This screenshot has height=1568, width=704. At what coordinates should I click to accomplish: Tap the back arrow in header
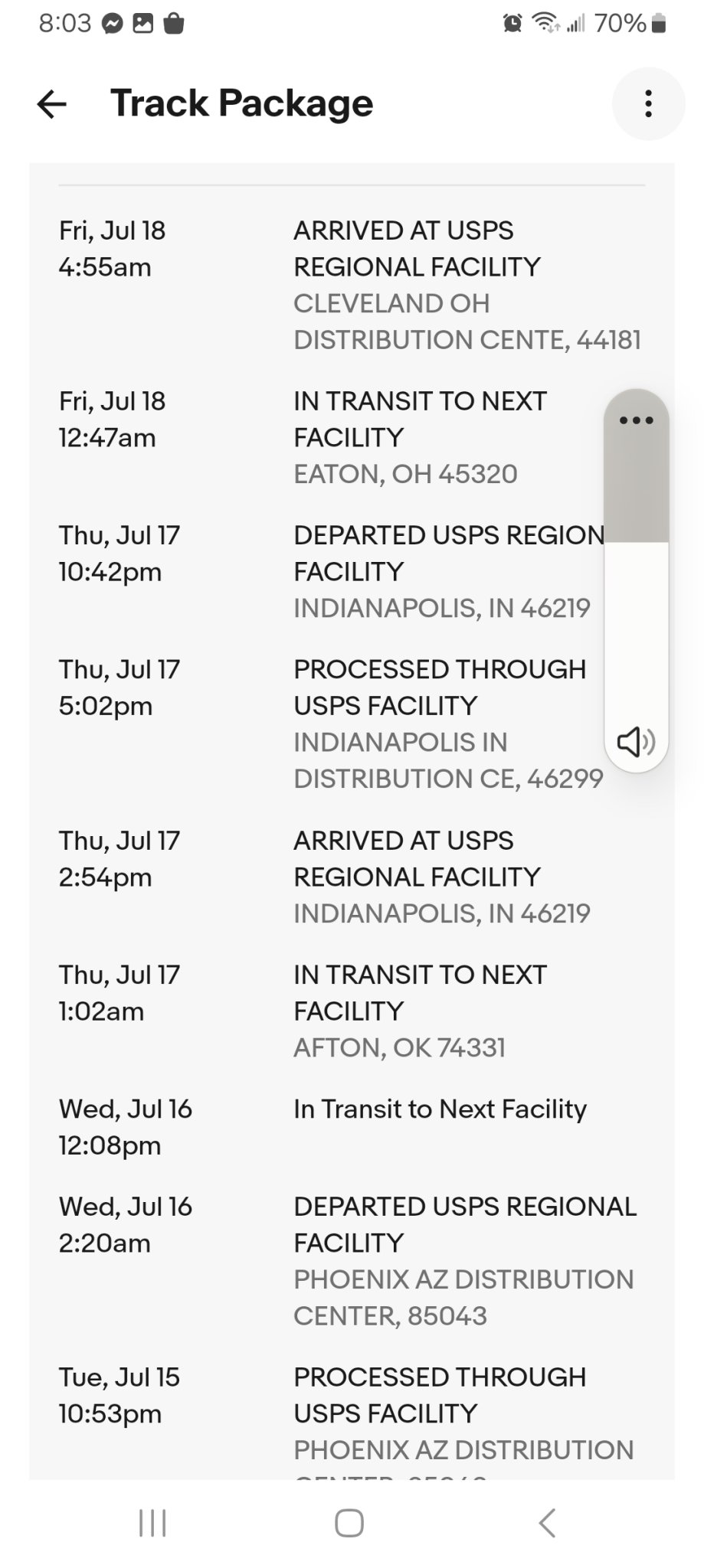[x=52, y=104]
